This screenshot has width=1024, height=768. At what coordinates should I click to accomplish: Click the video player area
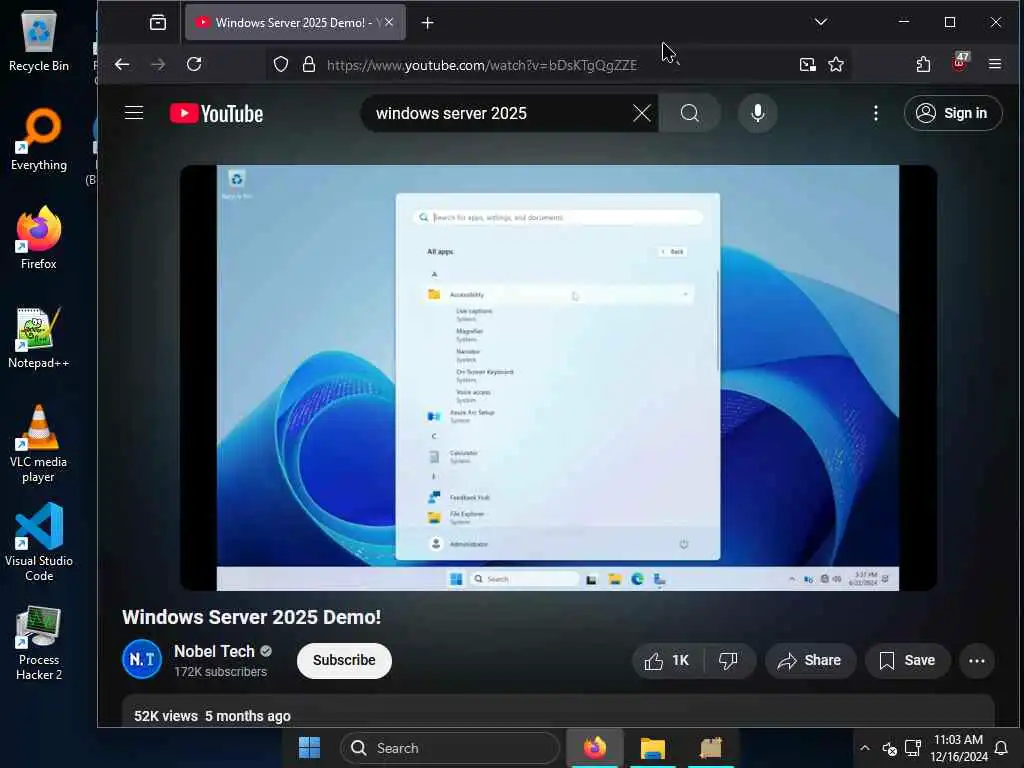[x=558, y=377]
